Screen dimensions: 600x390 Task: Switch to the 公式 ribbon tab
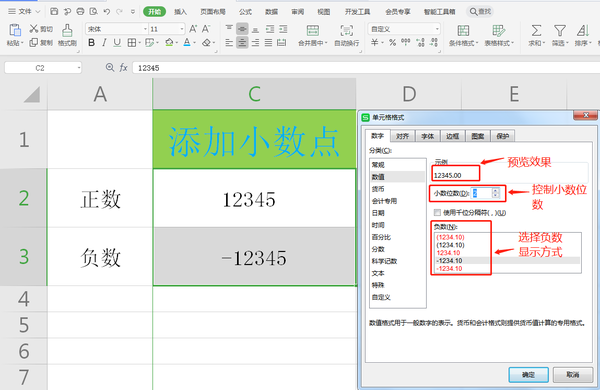245,12
